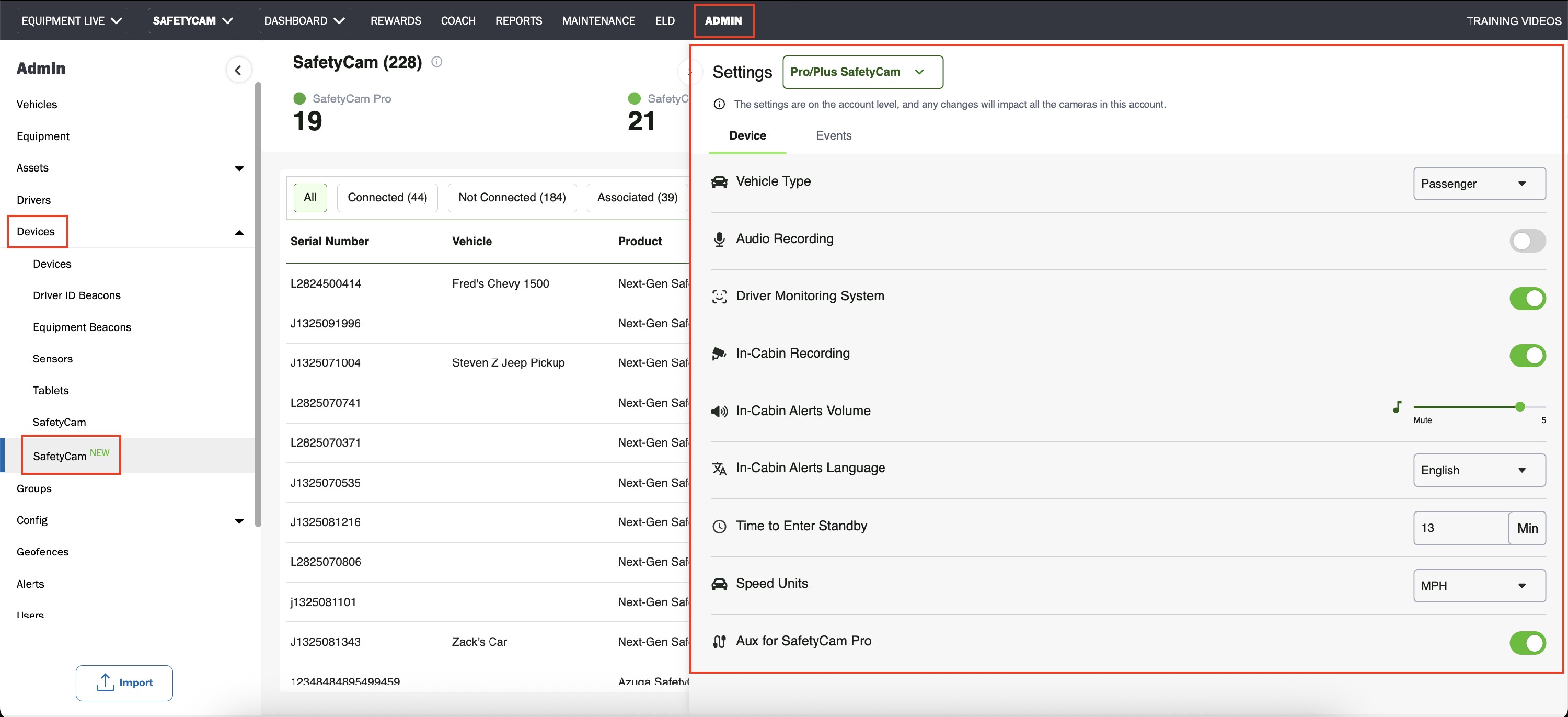Viewport: 1568px width, 717px height.
Task: Click the microphone icon for Audio Recording
Action: click(x=719, y=240)
